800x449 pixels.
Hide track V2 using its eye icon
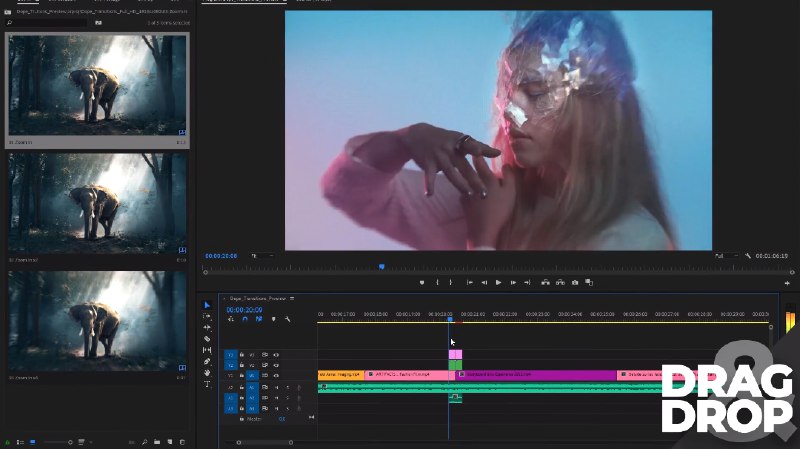(276, 365)
